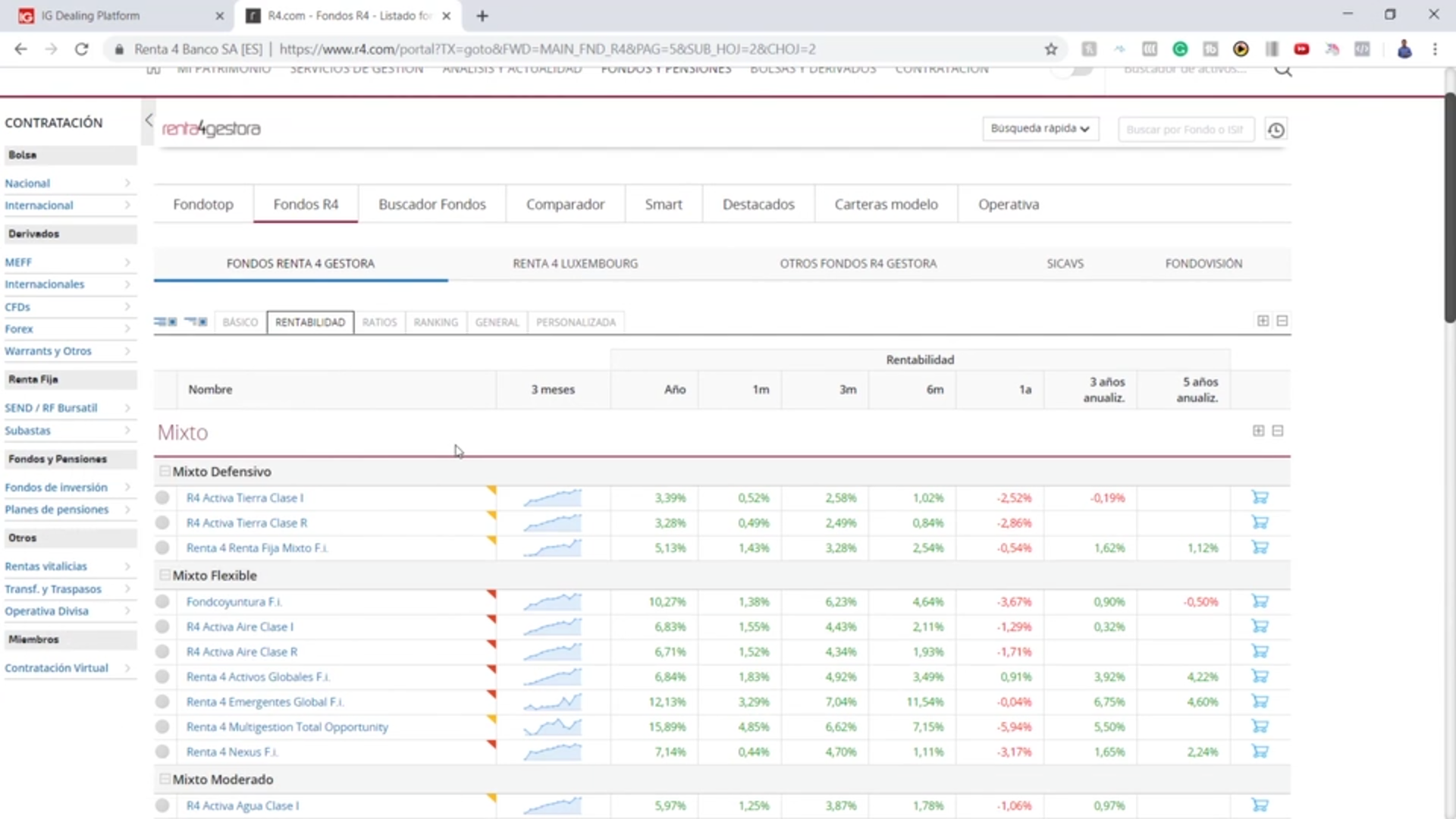Expand Fondos de inversión sidebar entry
Viewport: 1456px width, 819px height.
click(127, 487)
